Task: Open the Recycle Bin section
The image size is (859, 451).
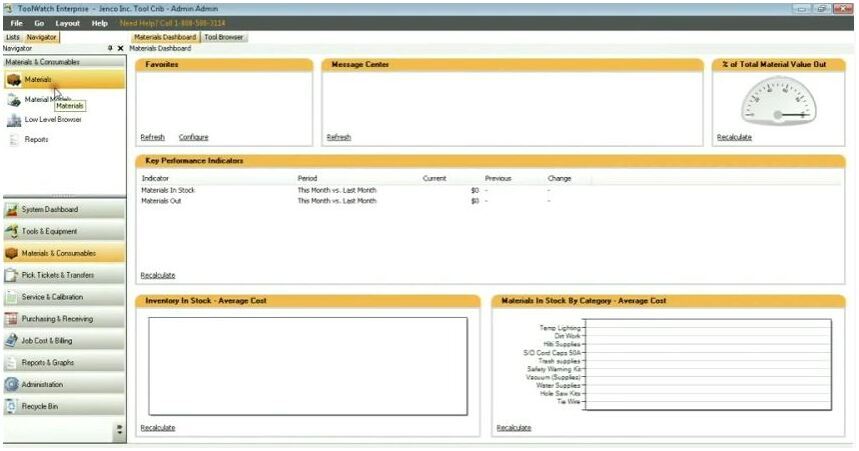Action: pyautogui.click(x=64, y=407)
